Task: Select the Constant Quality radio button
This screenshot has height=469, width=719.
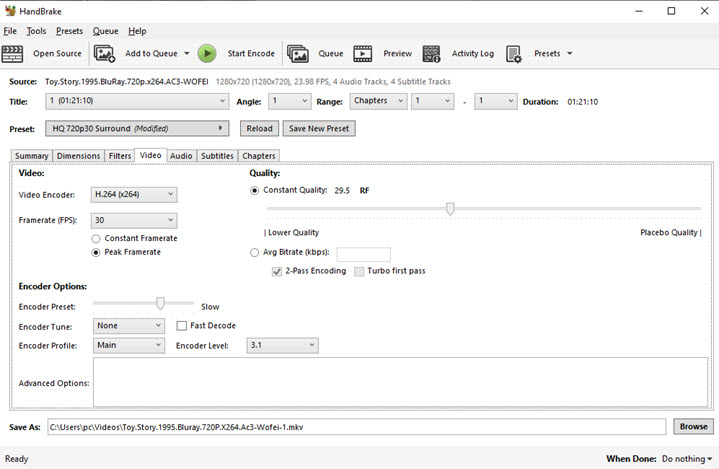Action: tap(254, 190)
